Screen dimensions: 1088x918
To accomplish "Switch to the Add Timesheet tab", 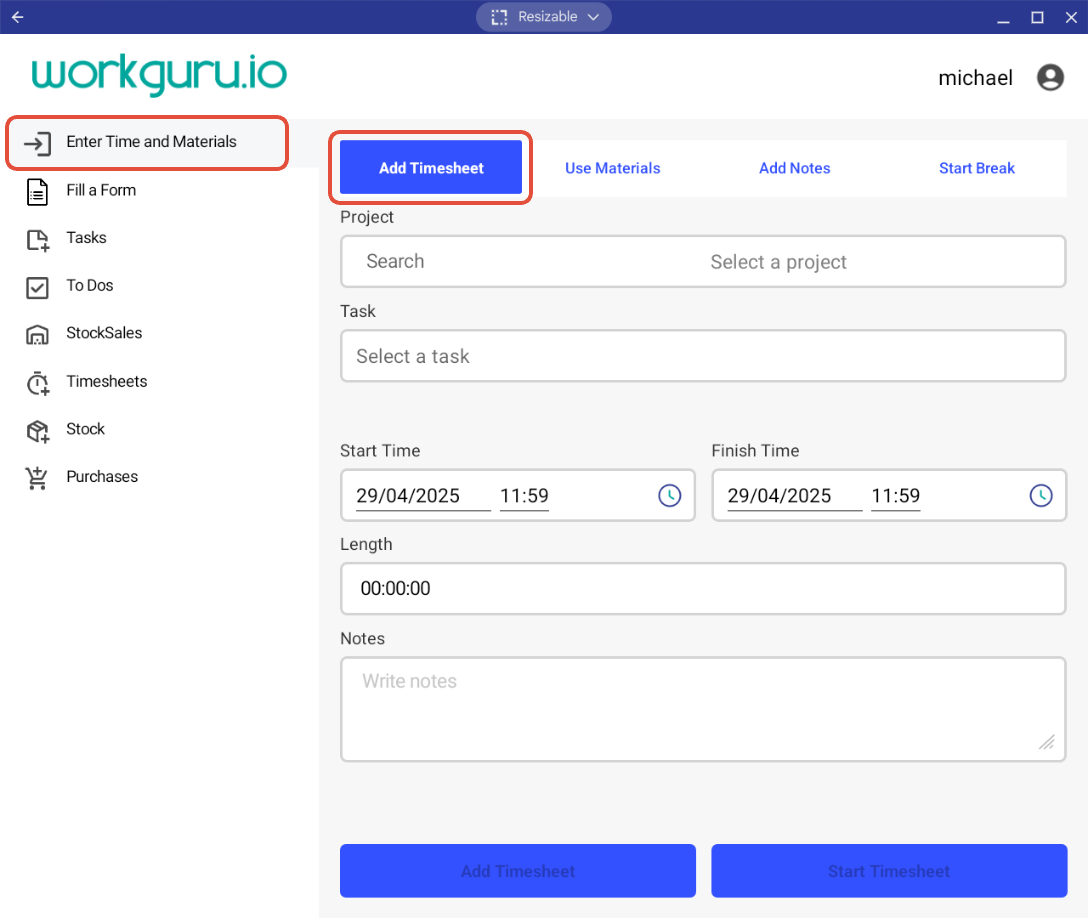I will [431, 167].
